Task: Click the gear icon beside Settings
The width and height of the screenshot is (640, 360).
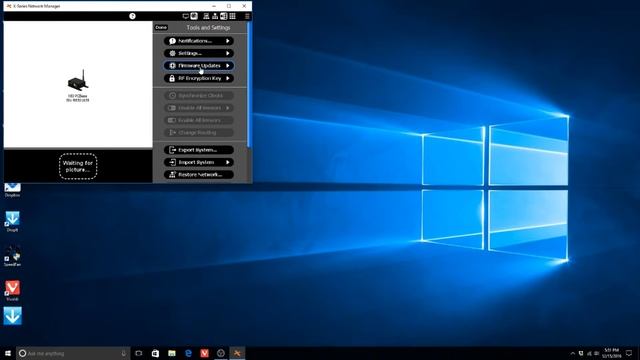Action: click(x=172, y=53)
